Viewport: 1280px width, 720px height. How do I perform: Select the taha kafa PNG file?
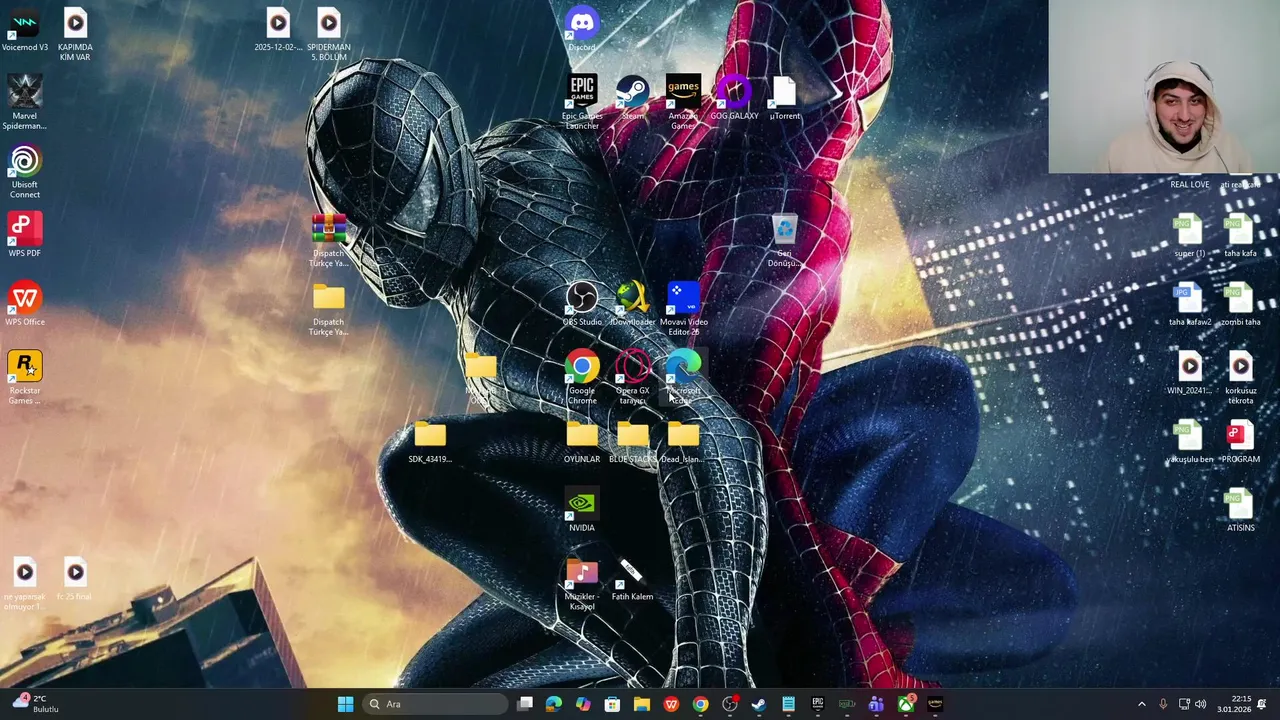click(1240, 236)
